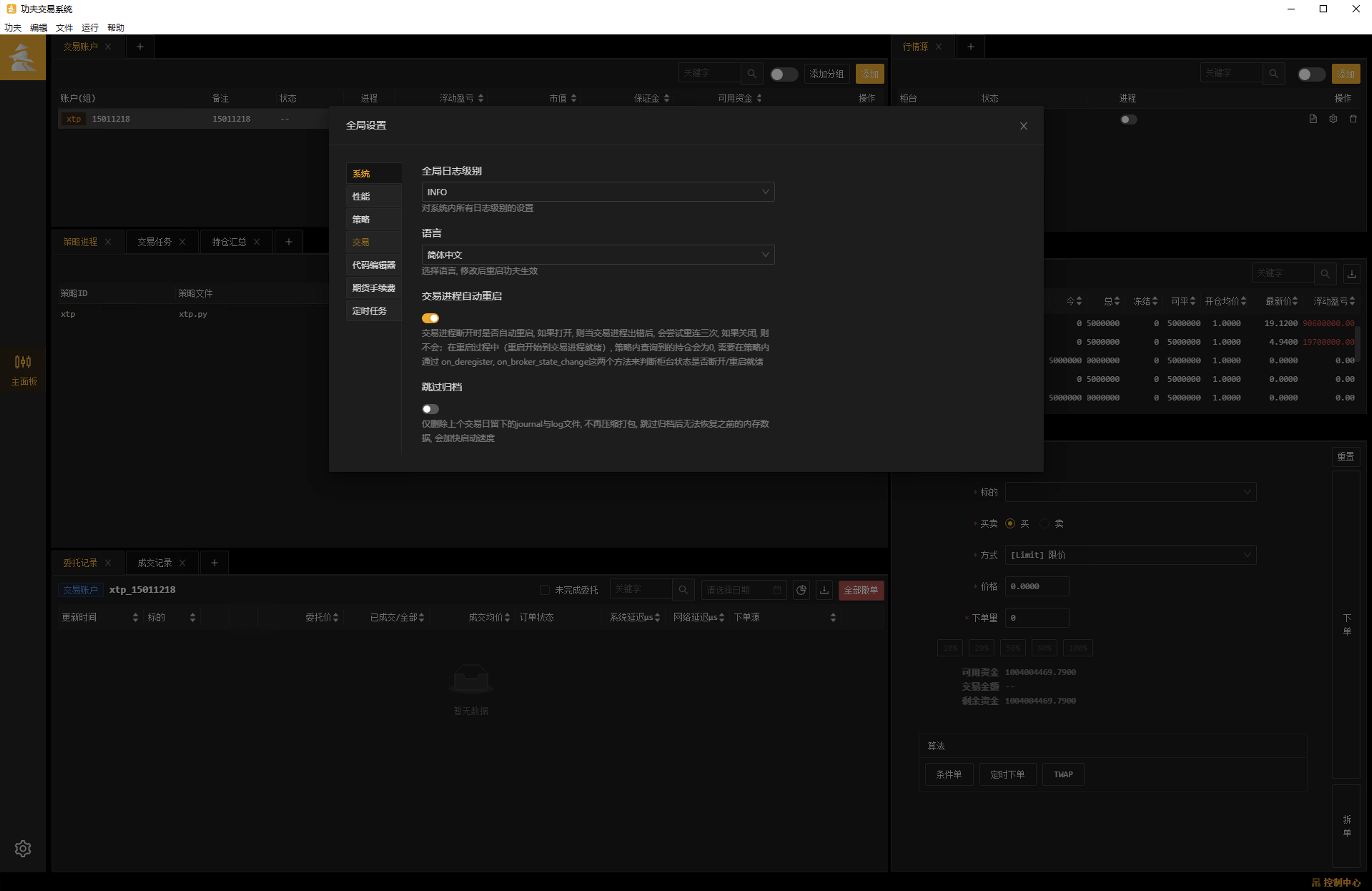Open 帮助 menu
1372x891 pixels.
click(x=115, y=27)
